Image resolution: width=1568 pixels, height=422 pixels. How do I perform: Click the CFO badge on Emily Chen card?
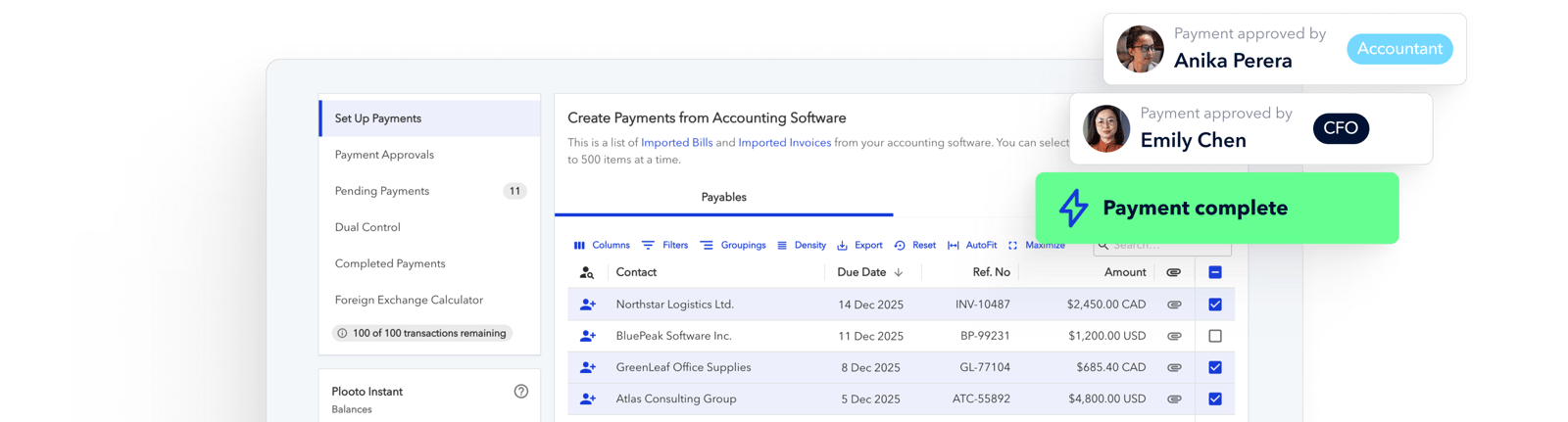[x=1341, y=128]
